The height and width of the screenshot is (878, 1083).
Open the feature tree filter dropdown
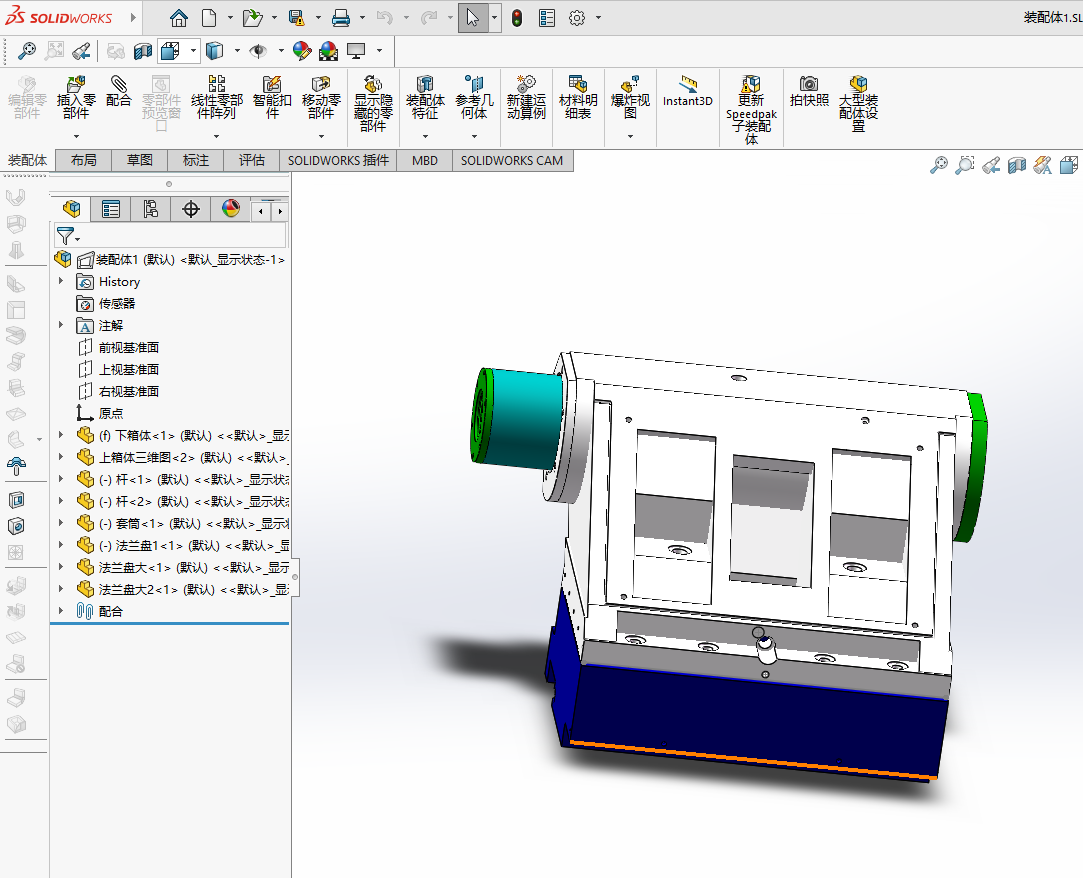coord(67,237)
